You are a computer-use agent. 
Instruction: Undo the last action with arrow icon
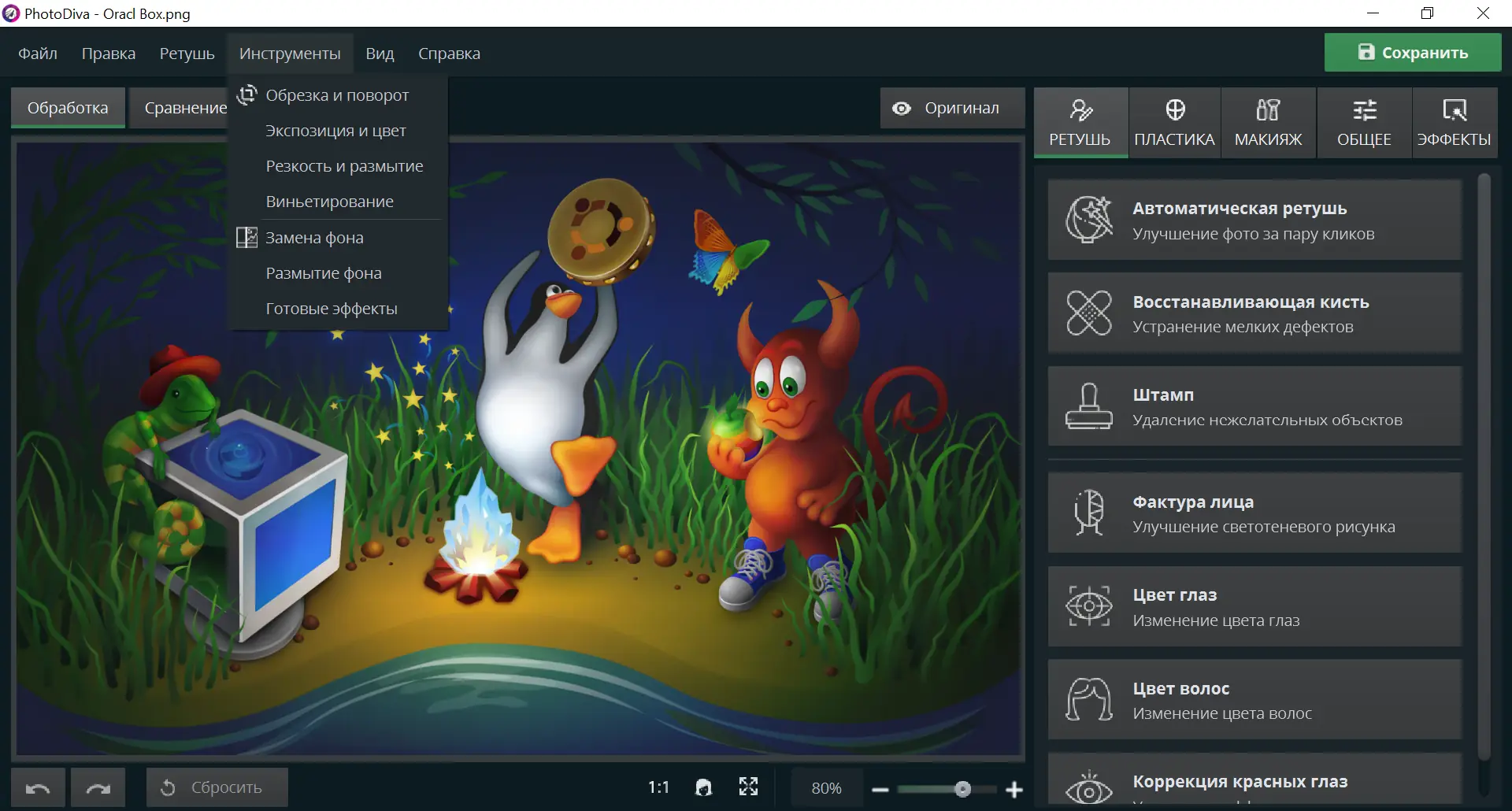38,787
